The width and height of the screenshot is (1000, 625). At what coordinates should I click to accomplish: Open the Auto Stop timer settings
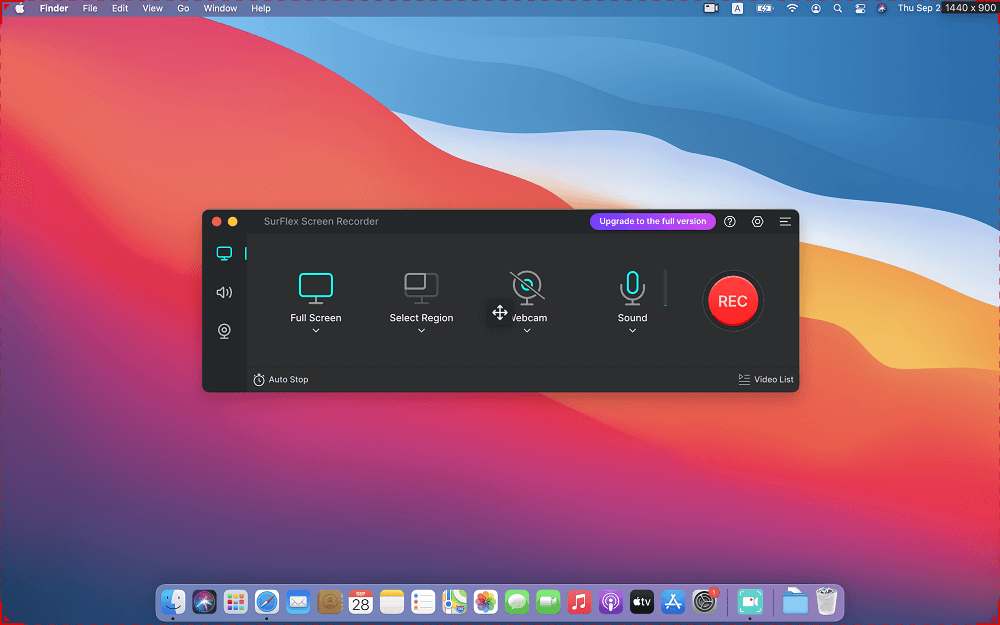(x=281, y=379)
